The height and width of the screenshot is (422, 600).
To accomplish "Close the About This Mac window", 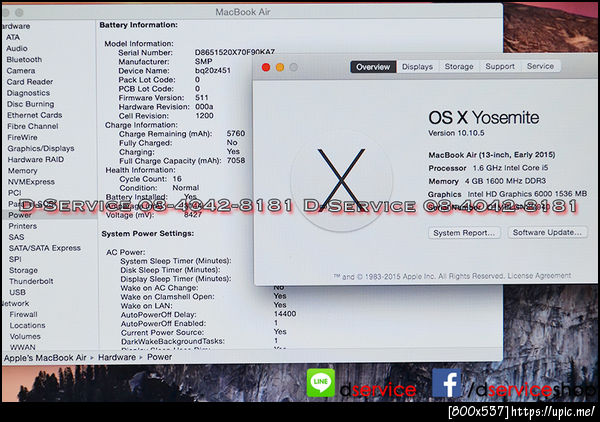I will point(266,68).
